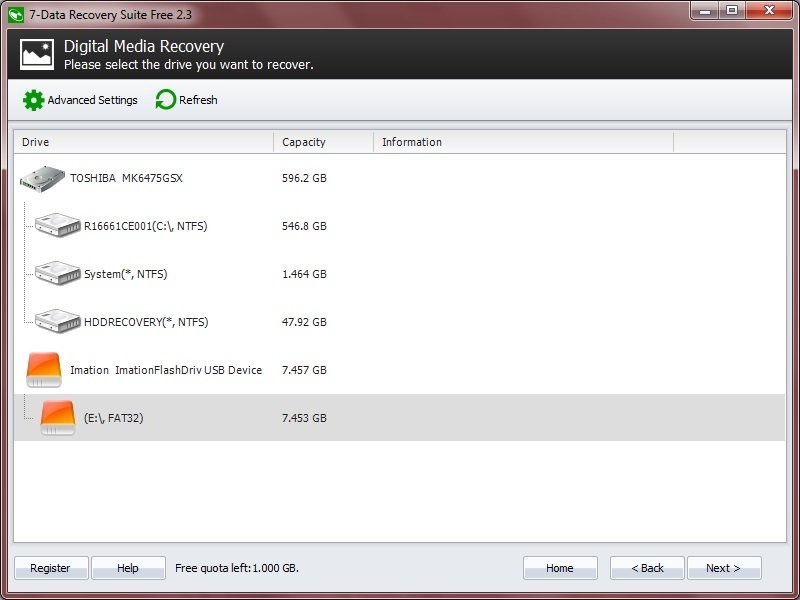Screen dimensions: 800x600
Task: Click the HDDRECOVERY partition icon
Action: coord(58,321)
